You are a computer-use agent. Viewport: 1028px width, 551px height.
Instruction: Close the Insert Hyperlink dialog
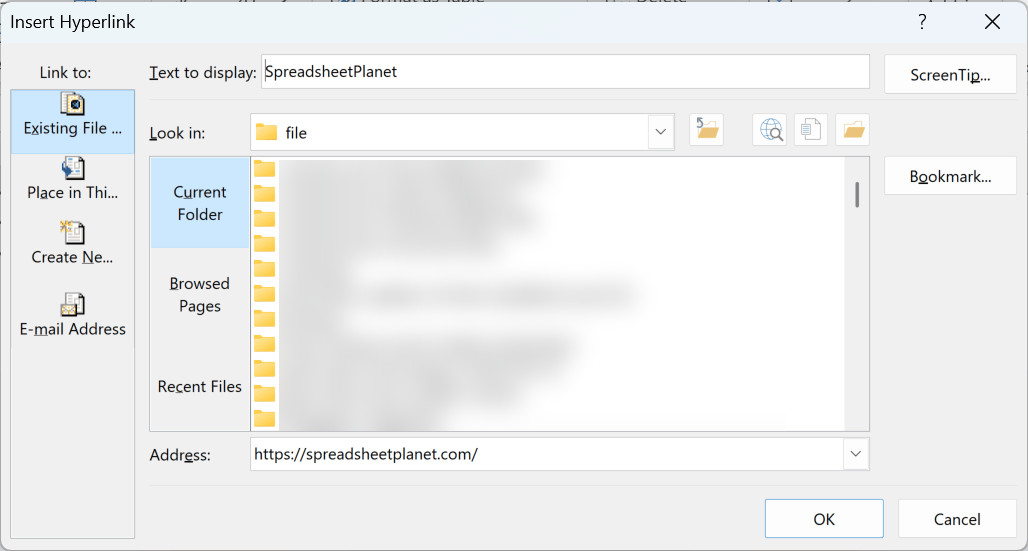pyautogui.click(x=993, y=22)
